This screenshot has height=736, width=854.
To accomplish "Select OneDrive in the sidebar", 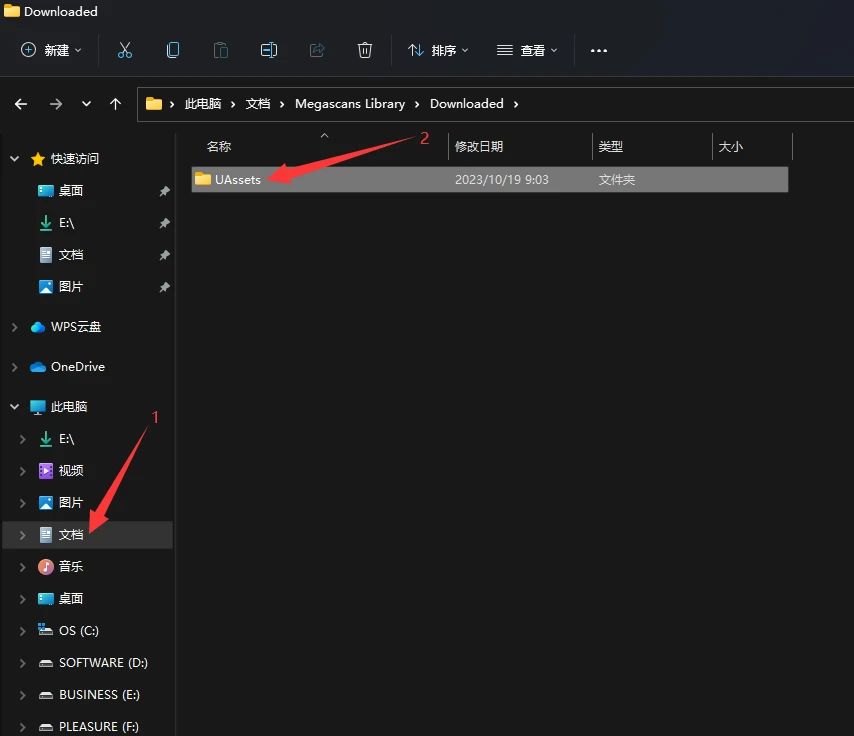I will (77, 367).
